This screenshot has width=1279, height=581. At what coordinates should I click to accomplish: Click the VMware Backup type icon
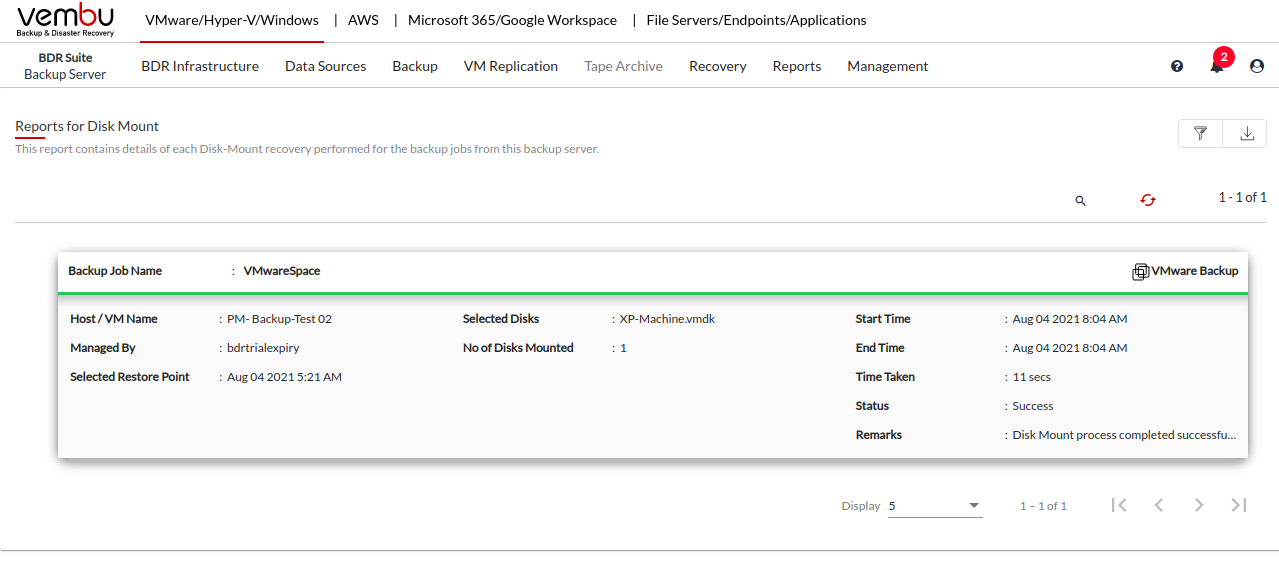(1140, 271)
